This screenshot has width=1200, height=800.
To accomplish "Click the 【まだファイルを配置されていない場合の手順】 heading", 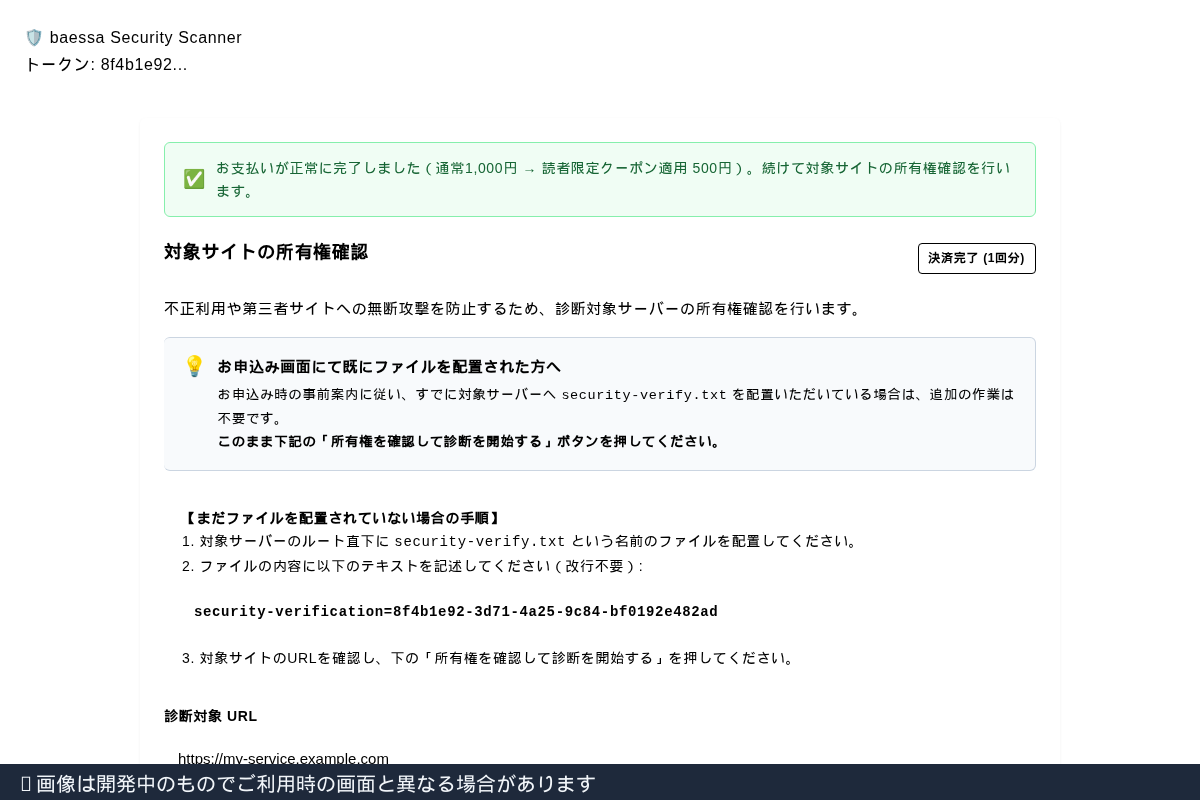I will 342,518.
